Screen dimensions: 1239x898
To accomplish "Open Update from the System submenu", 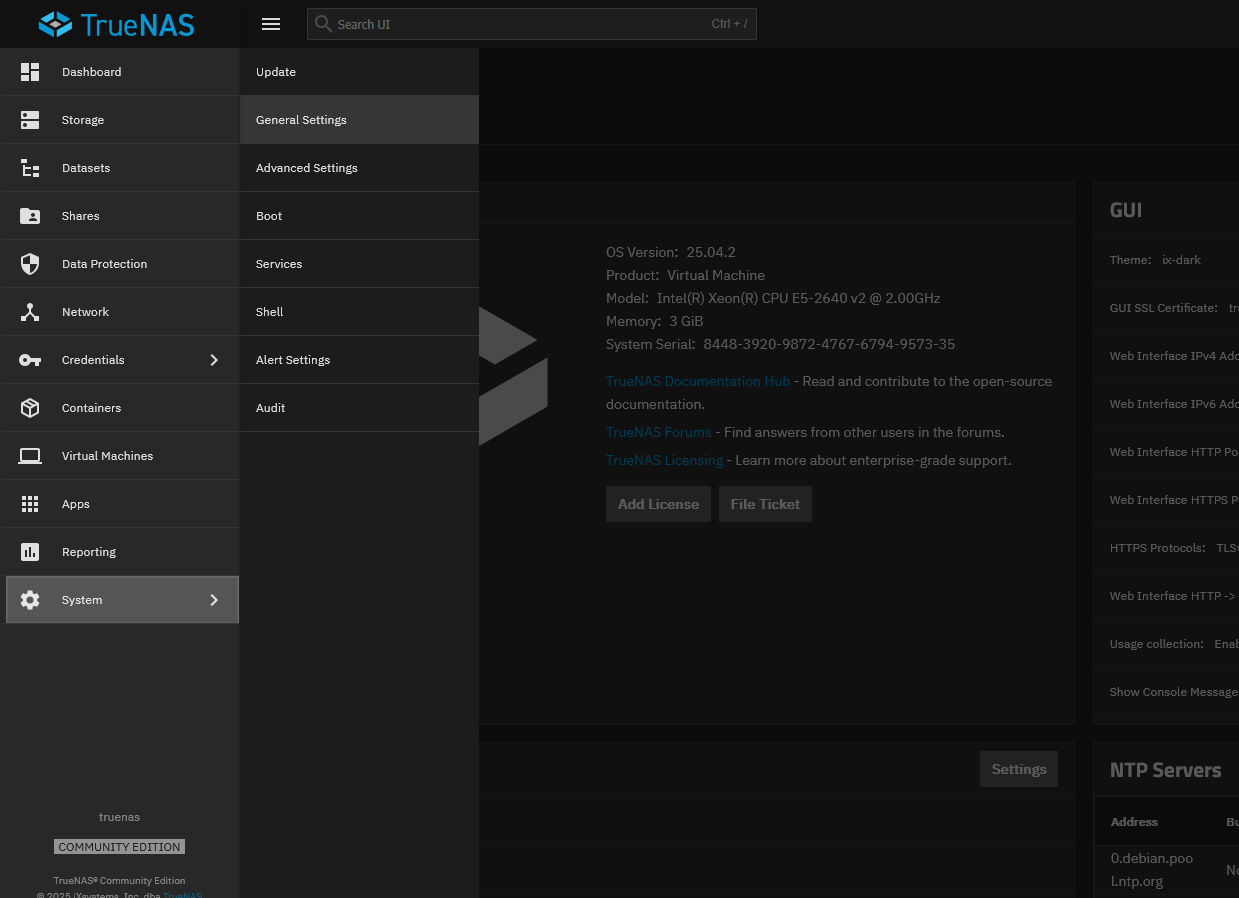I will click(359, 72).
